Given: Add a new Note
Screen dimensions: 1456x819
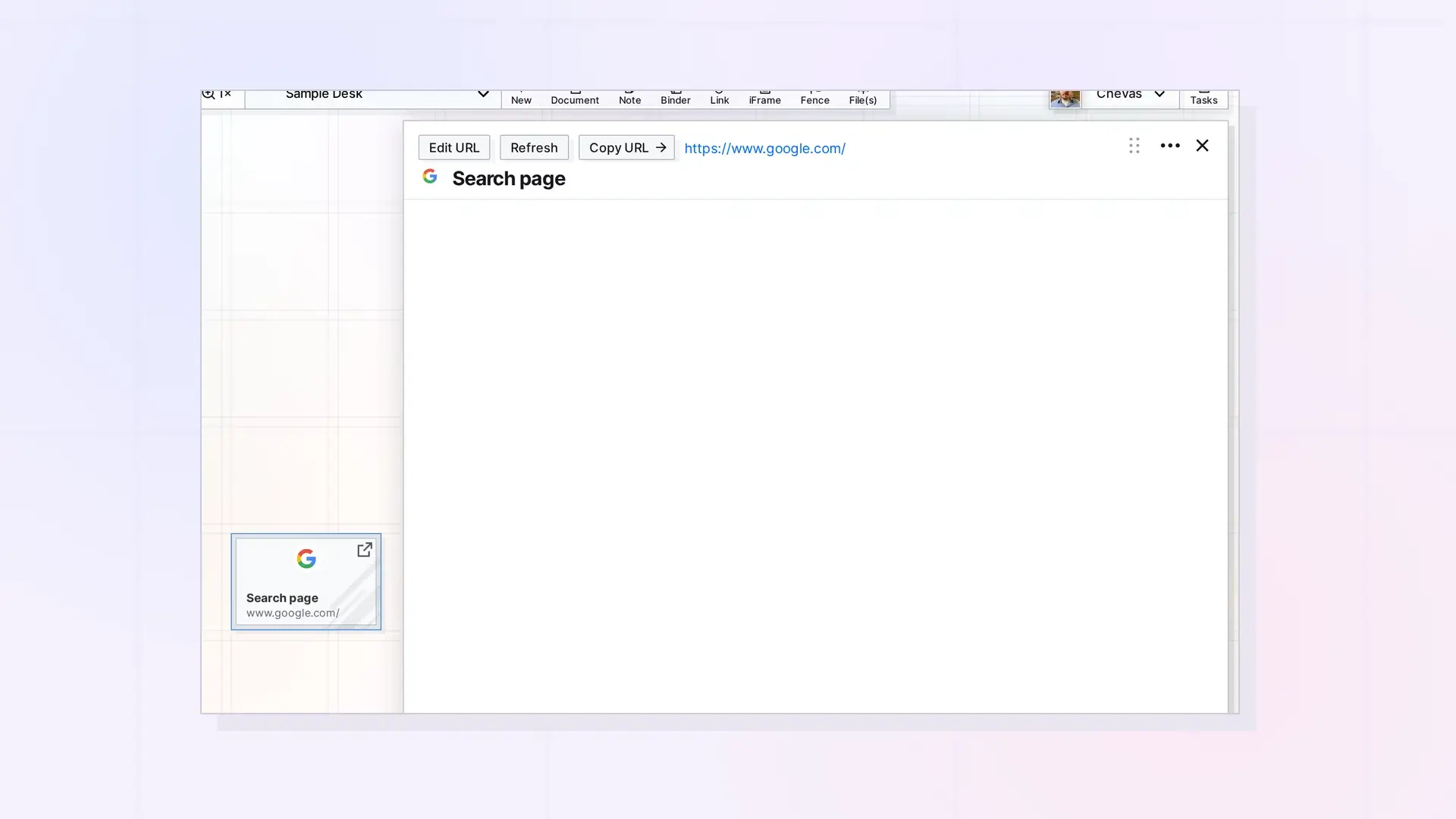Looking at the screenshot, I should (629, 99).
